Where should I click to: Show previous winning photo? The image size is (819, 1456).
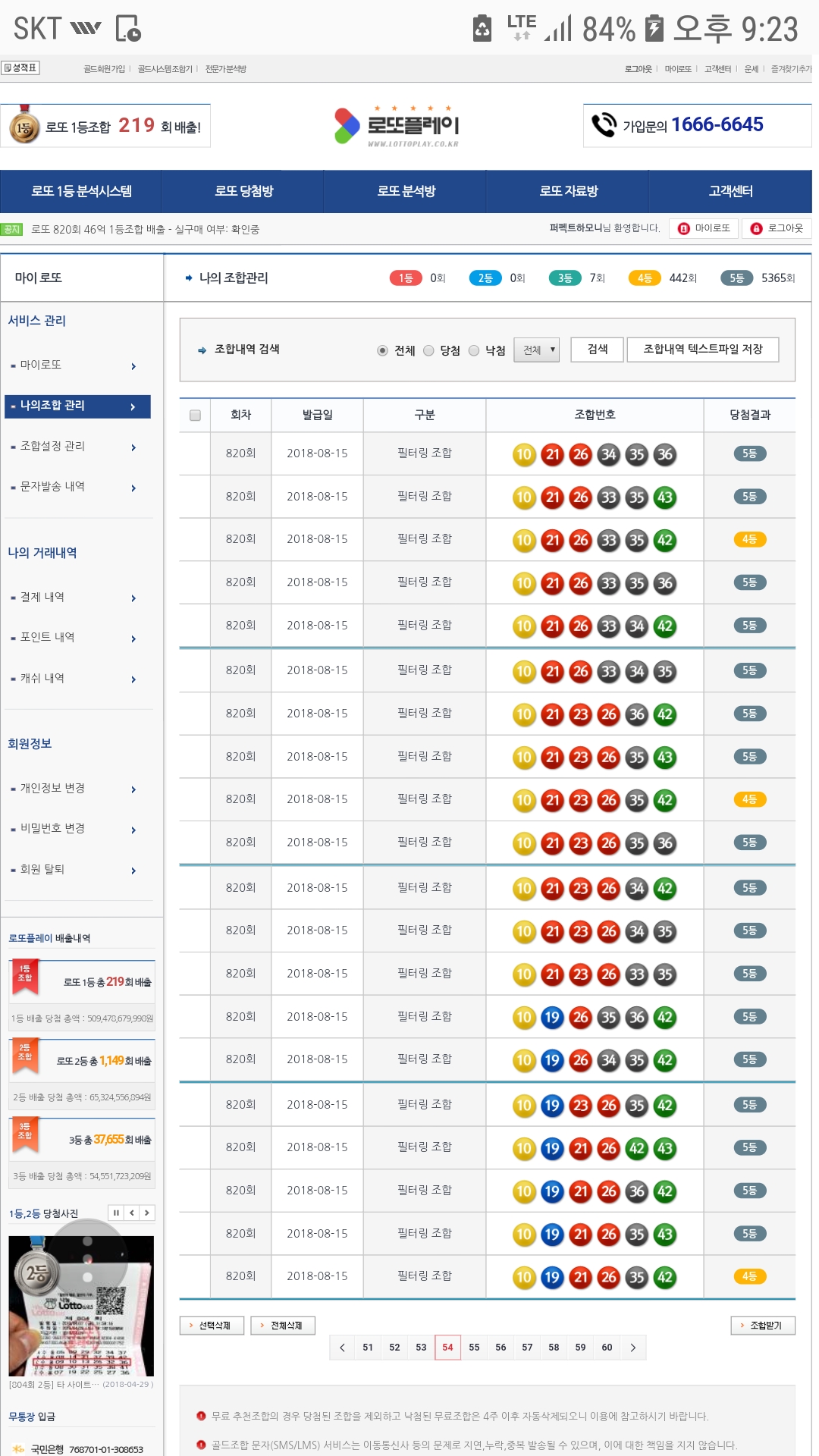(132, 1213)
